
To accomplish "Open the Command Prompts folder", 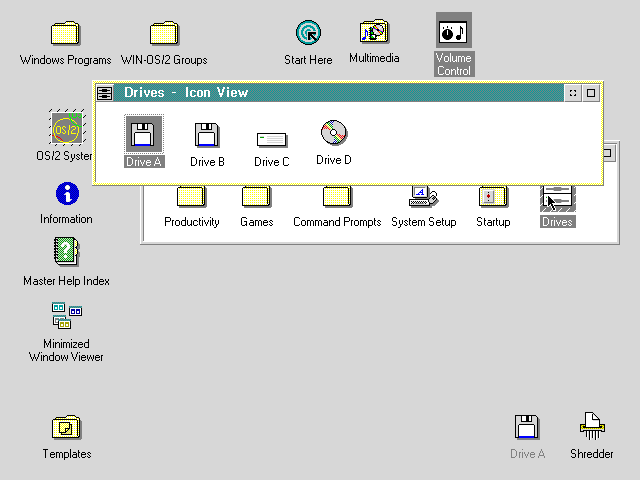I will tap(337, 196).
